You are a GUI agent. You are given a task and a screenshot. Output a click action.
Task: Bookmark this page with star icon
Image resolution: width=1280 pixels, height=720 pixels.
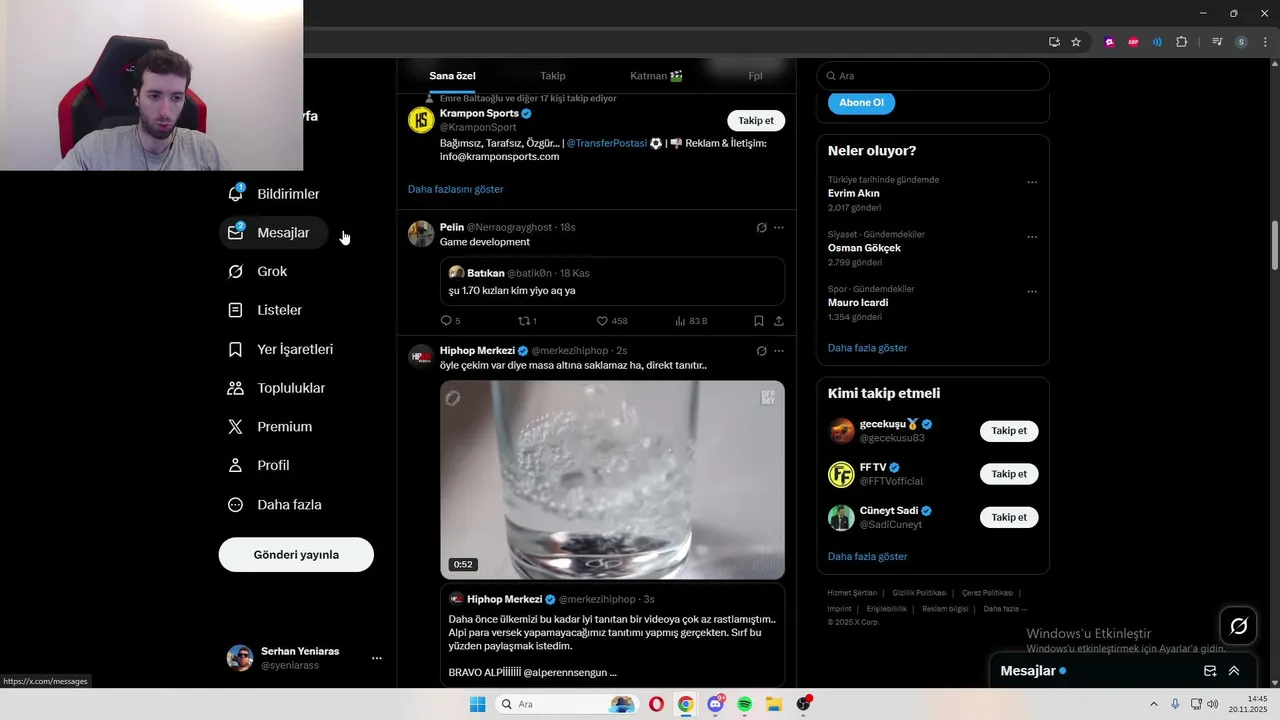pos(1076,42)
